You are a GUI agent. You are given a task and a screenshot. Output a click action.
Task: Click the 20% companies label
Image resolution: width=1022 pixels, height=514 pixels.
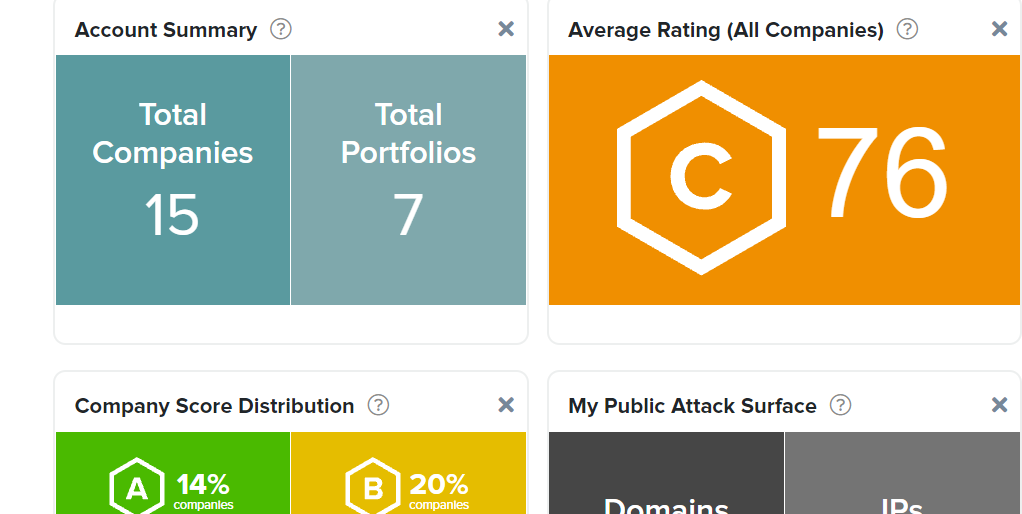439,491
